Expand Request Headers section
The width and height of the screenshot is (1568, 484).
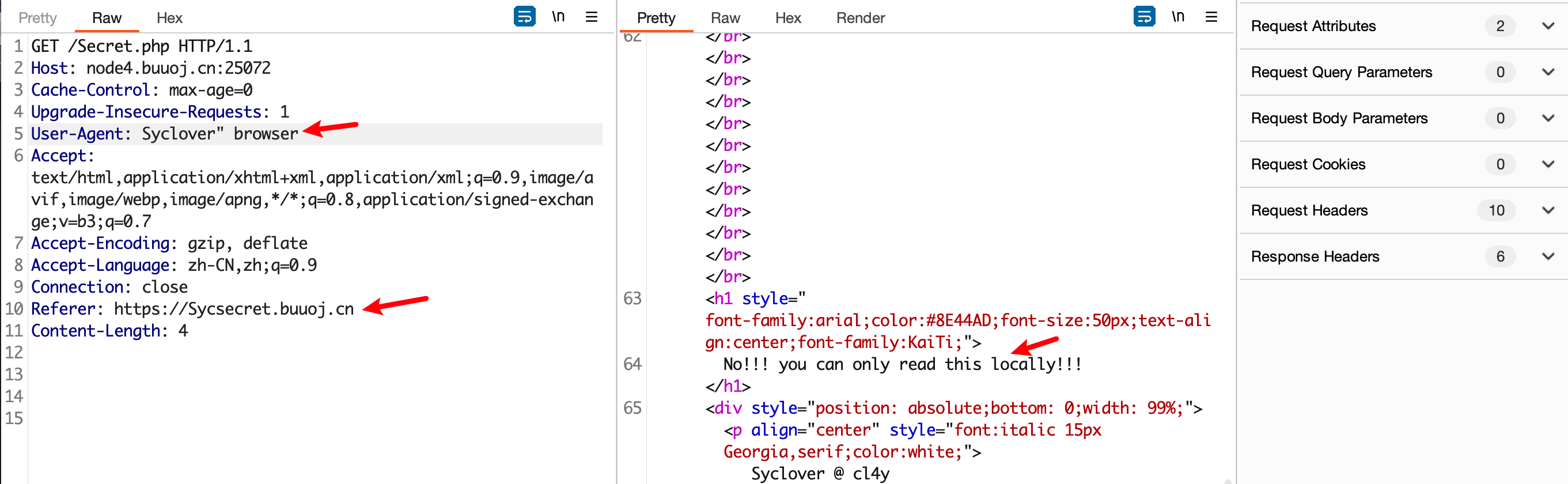[x=1548, y=210]
